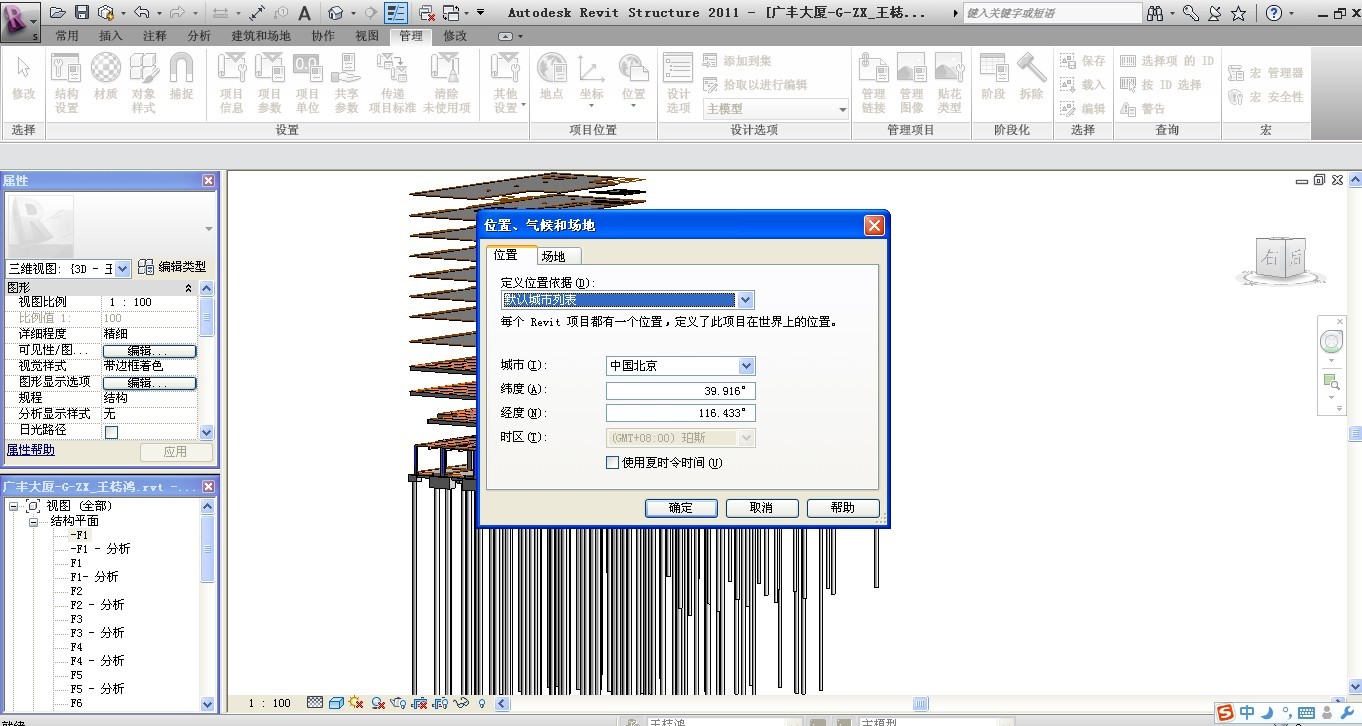Click the visual style cube icon in view bar
The image size is (1362, 726).
click(336, 703)
